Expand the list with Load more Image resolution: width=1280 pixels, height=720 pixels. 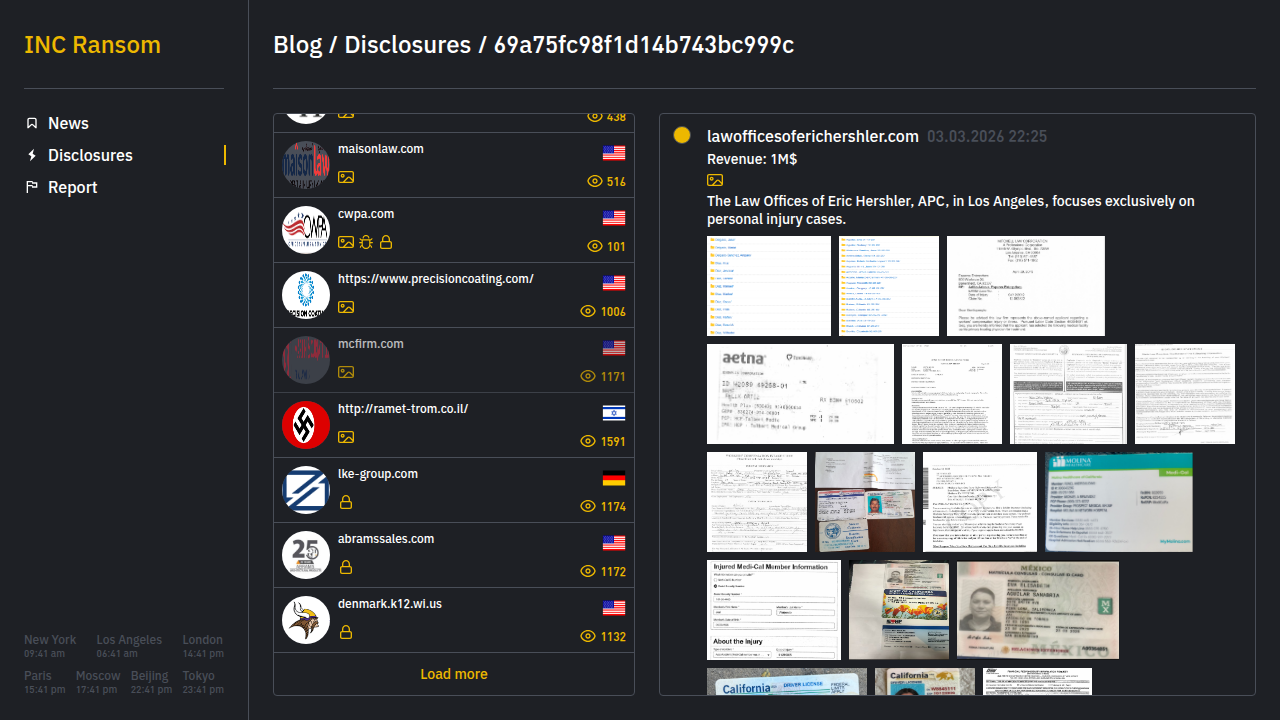[454, 674]
